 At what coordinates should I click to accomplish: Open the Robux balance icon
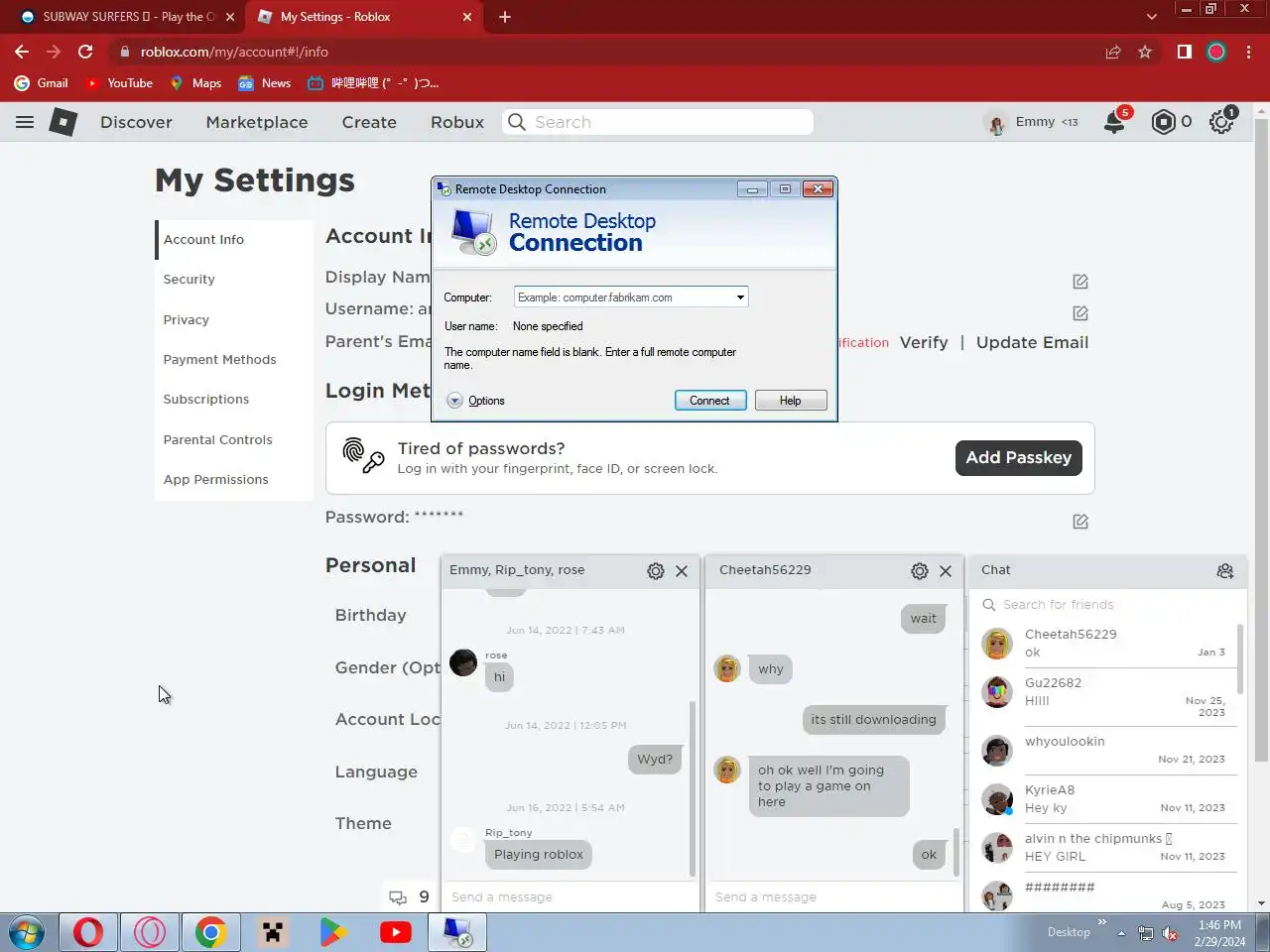tap(1163, 122)
